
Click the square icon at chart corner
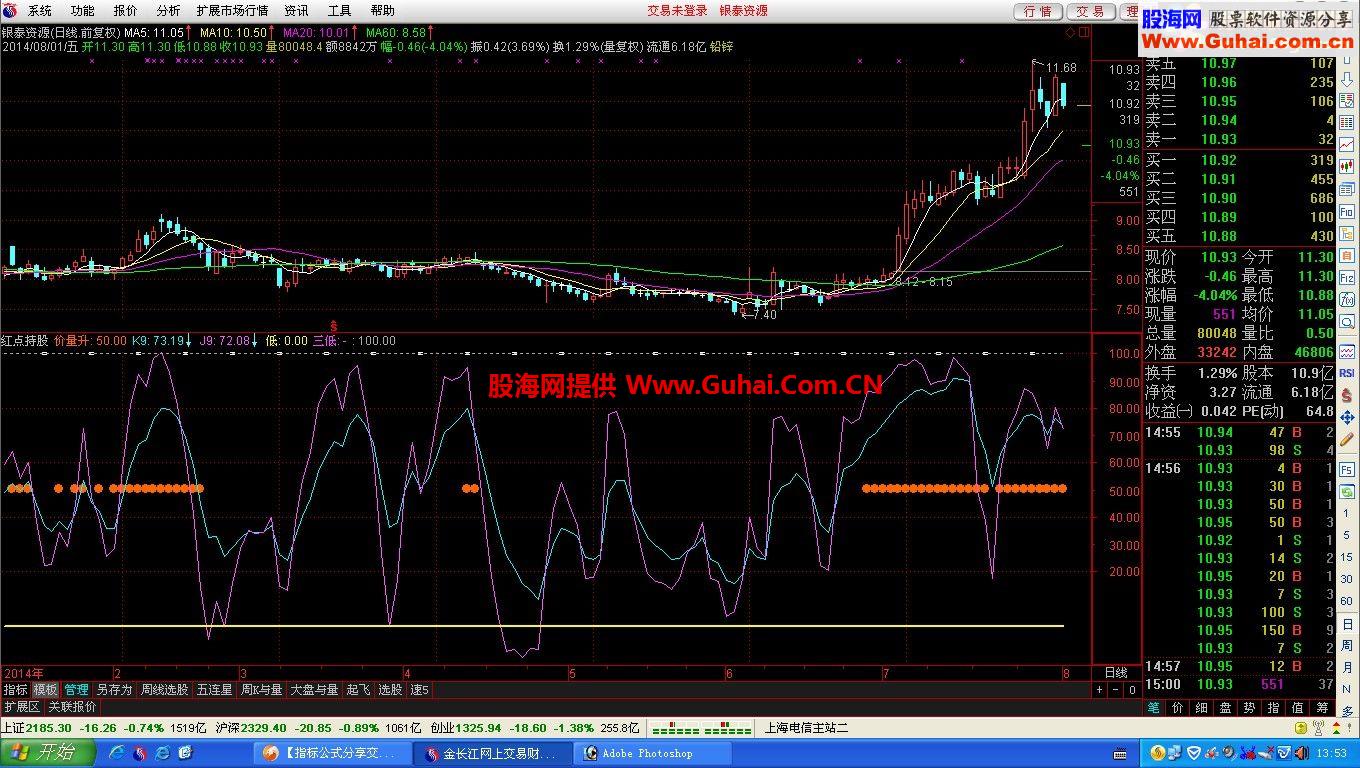[x=1084, y=33]
